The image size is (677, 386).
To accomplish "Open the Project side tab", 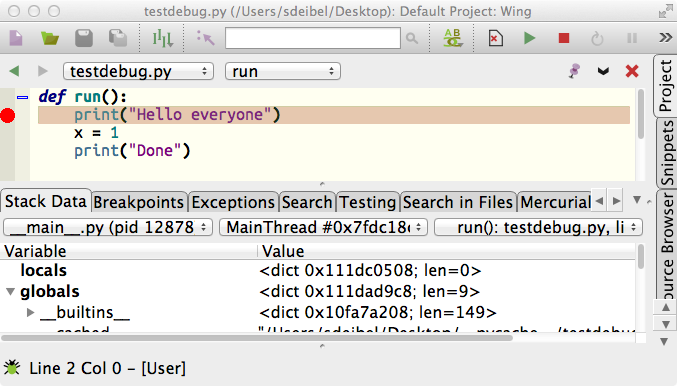I will (x=666, y=85).
